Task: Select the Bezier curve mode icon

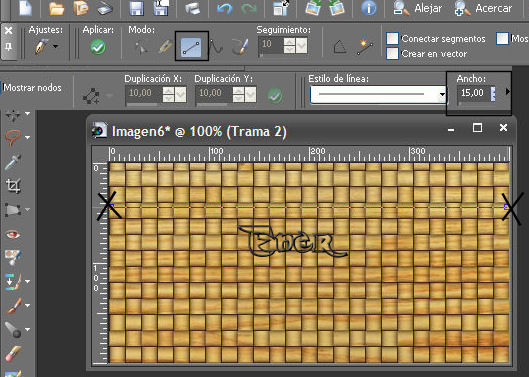Action: (216, 47)
